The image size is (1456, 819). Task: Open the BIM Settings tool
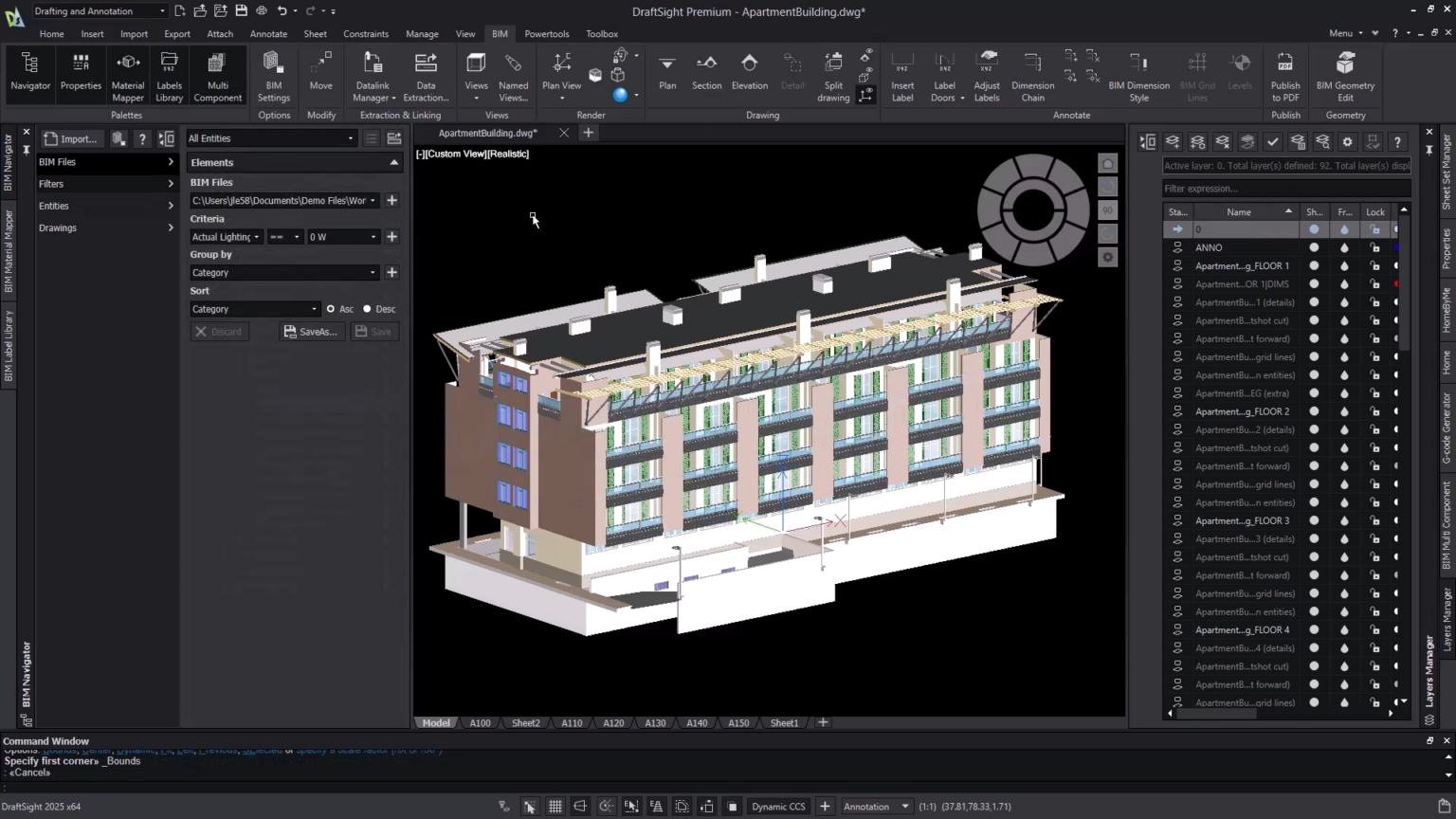[x=274, y=76]
